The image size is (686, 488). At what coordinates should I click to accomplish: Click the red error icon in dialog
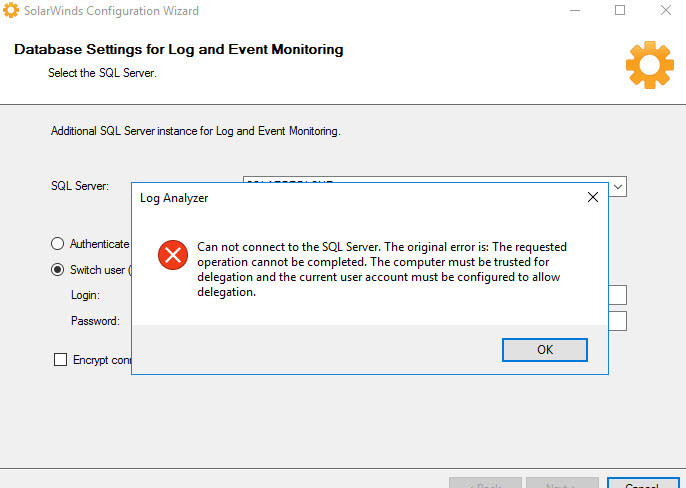coord(173,255)
